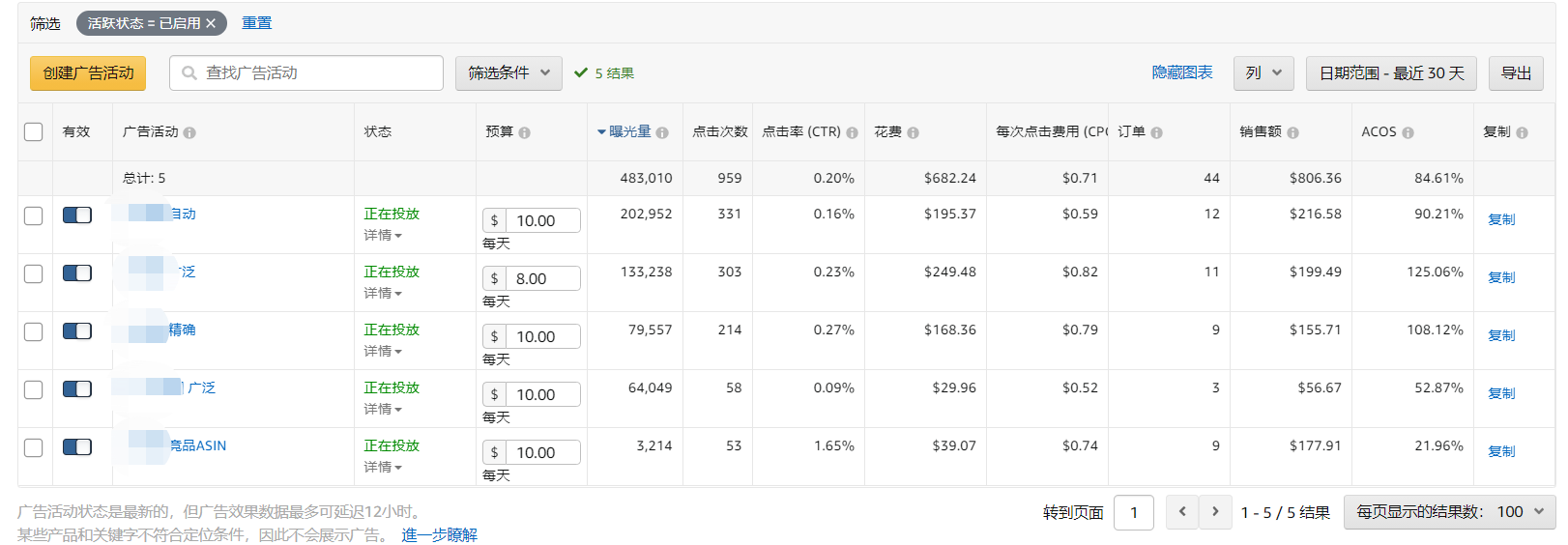Select all campaigns with header checkbox
Image resolution: width=1568 pixels, height=545 pixels.
pyautogui.click(x=34, y=131)
